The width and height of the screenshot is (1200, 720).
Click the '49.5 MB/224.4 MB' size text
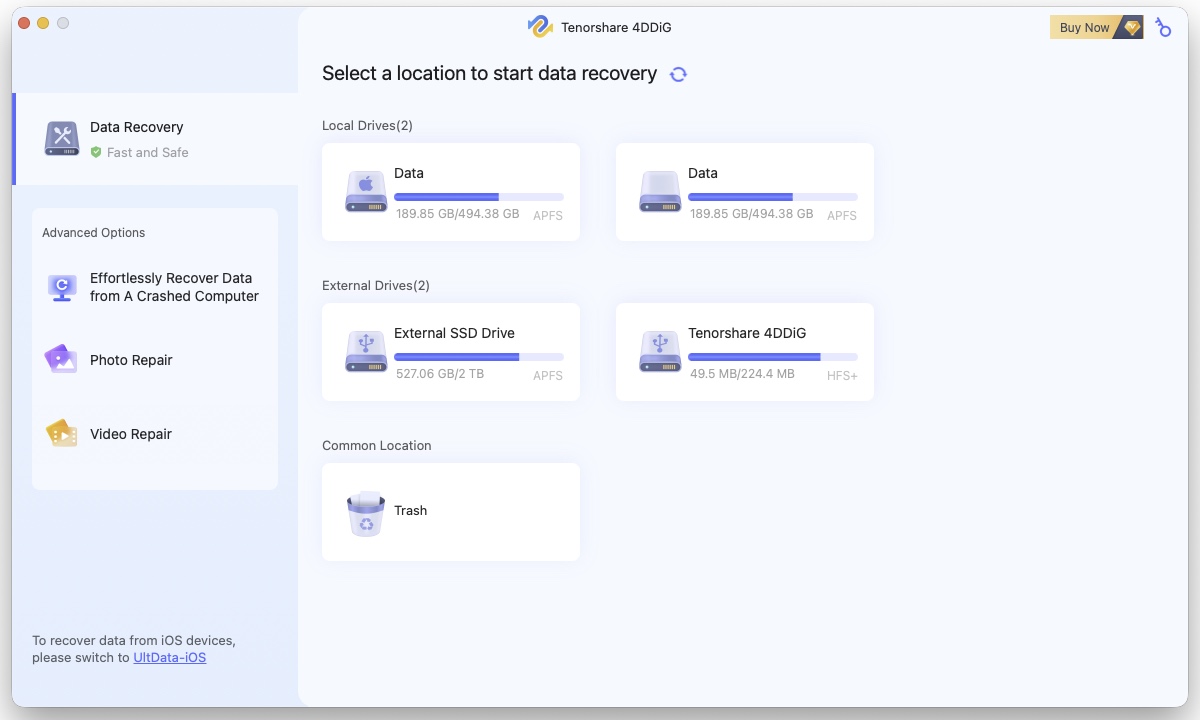pos(742,374)
